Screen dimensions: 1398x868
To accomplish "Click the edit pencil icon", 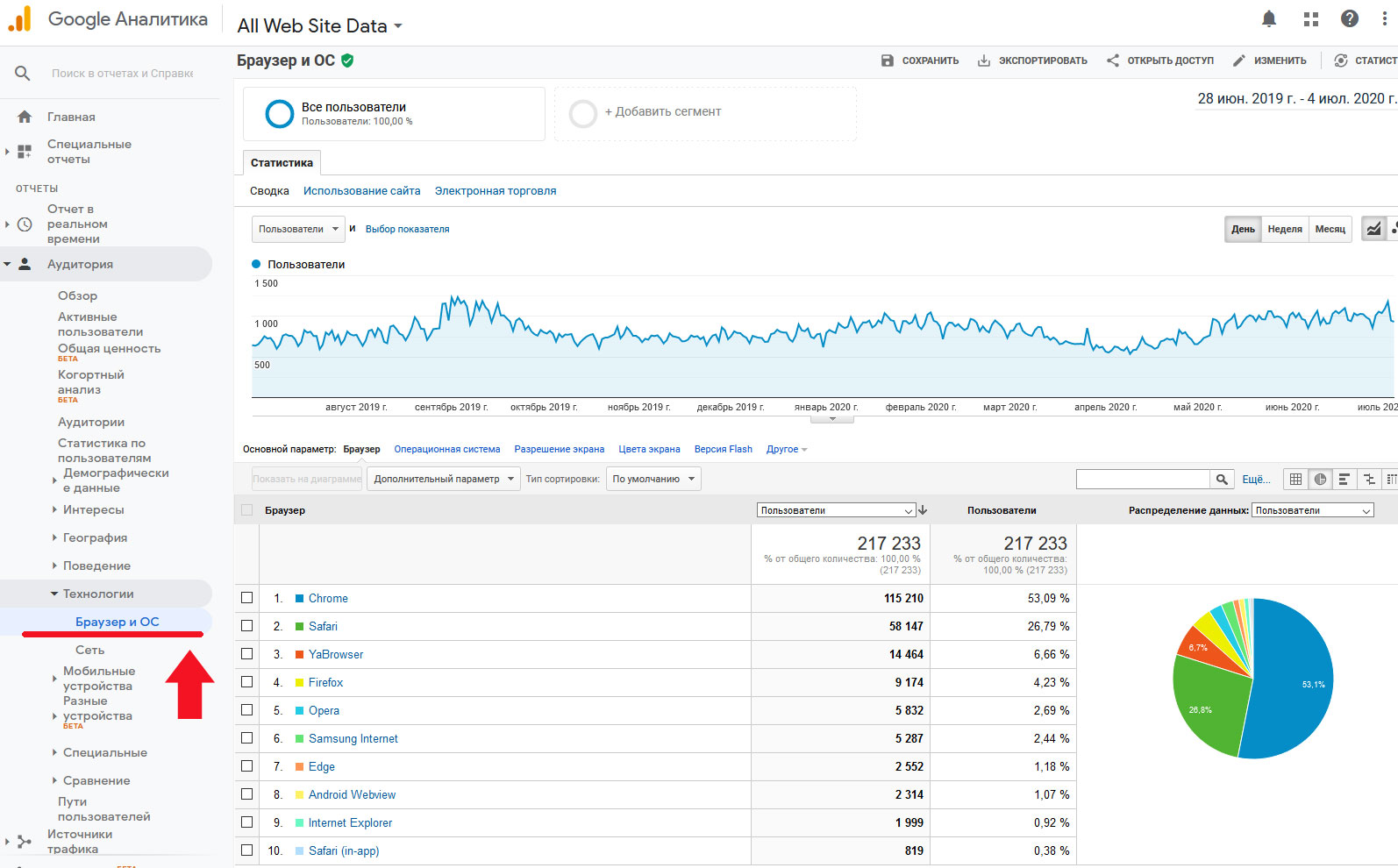I will click(1238, 60).
